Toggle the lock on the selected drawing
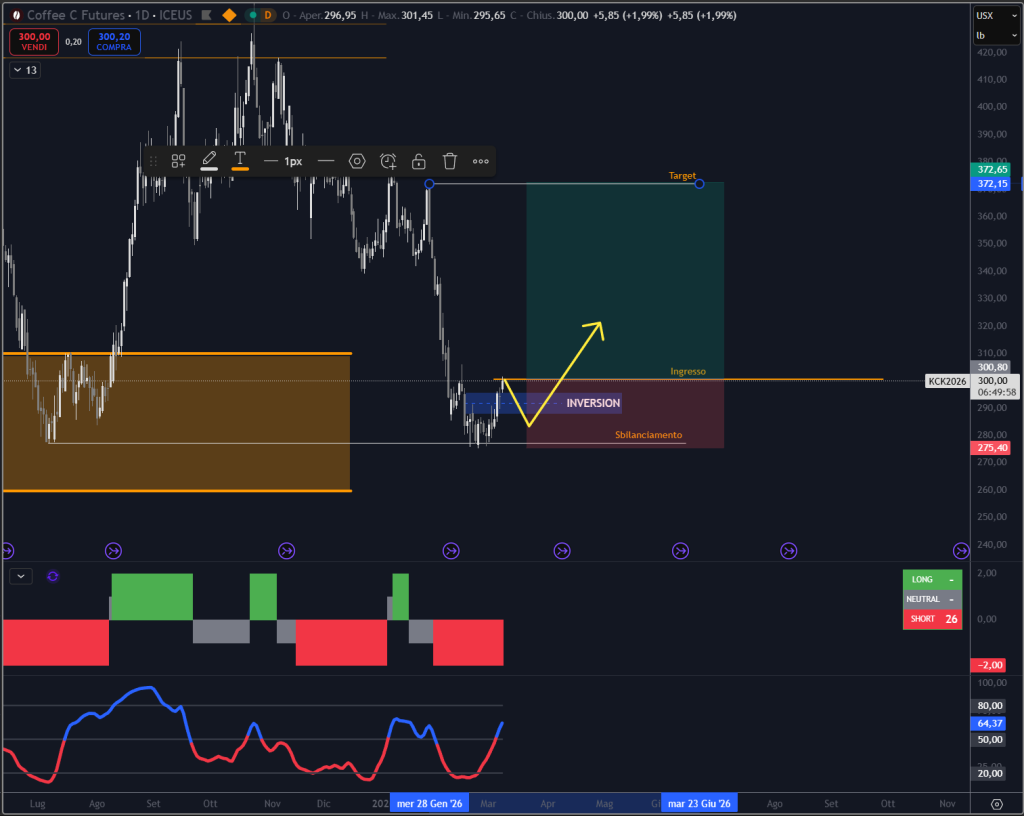This screenshot has height=816, width=1024. pyautogui.click(x=418, y=161)
